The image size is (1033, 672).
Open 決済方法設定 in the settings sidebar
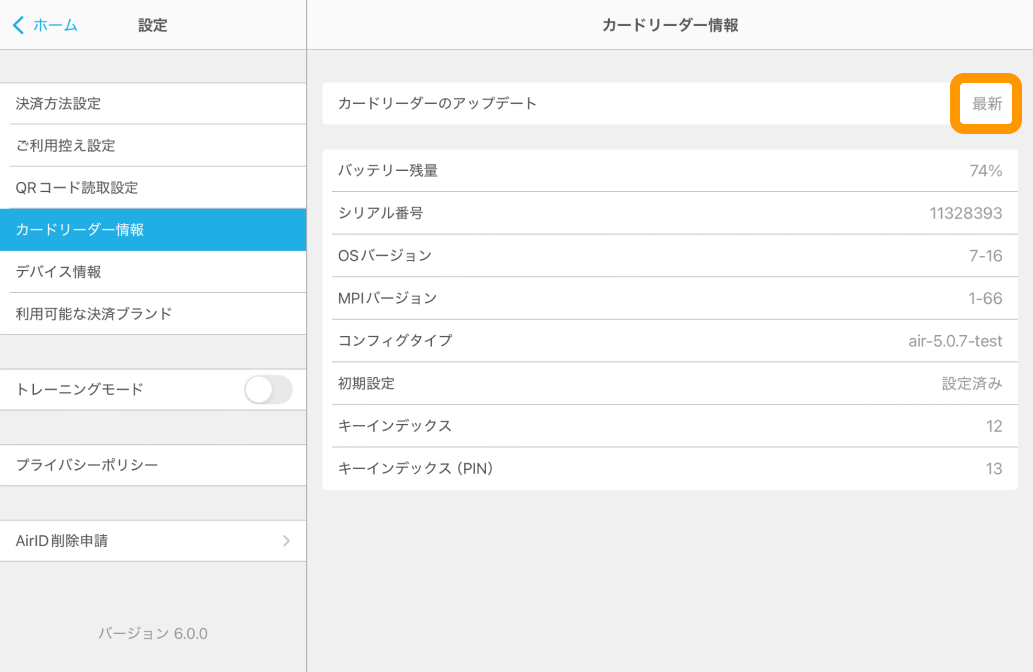pos(154,103)
